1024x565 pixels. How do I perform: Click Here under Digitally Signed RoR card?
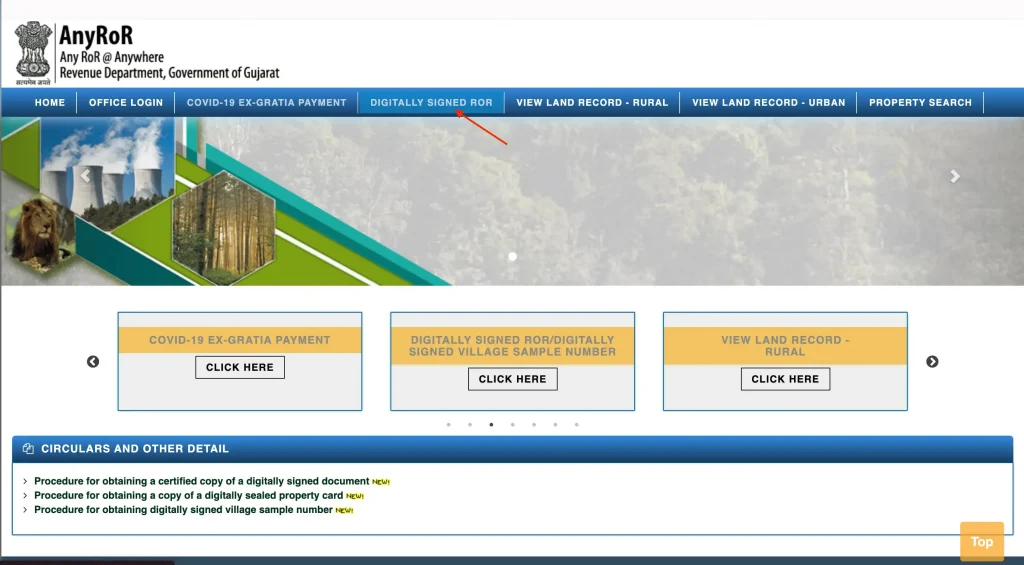513,379
